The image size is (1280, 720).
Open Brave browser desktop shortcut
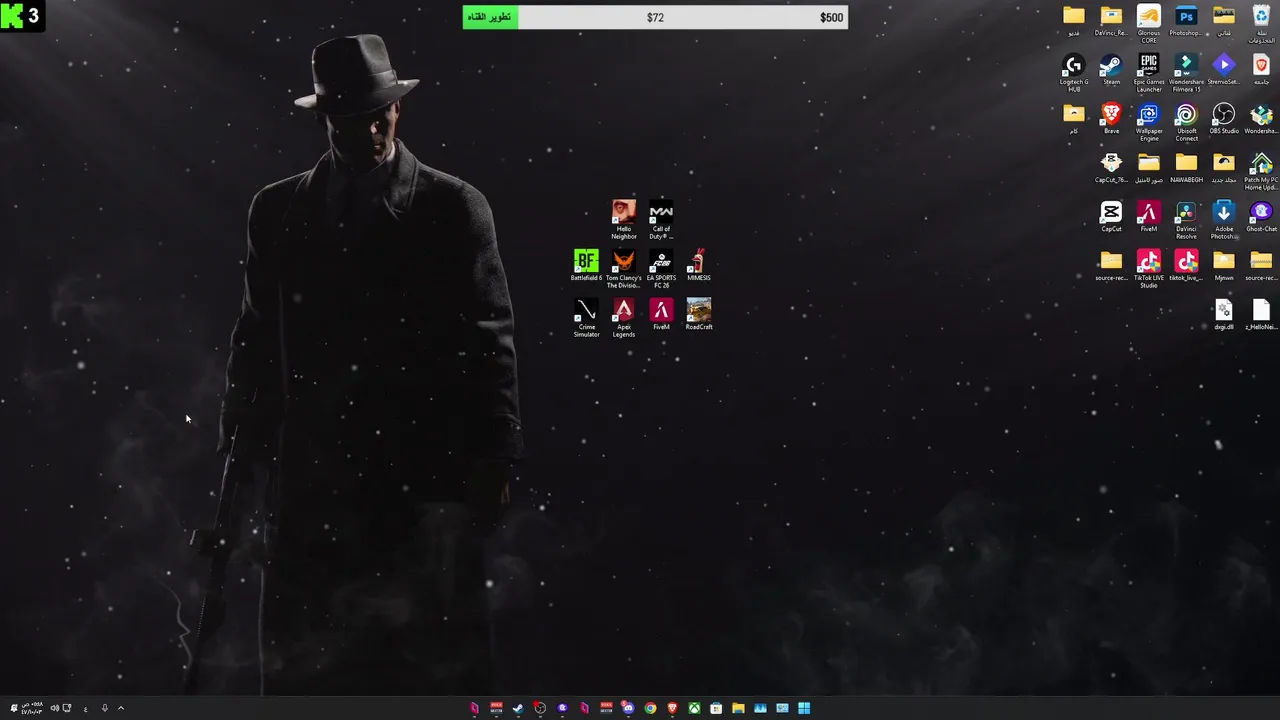pyautogui.click(x=1111, y=118)
